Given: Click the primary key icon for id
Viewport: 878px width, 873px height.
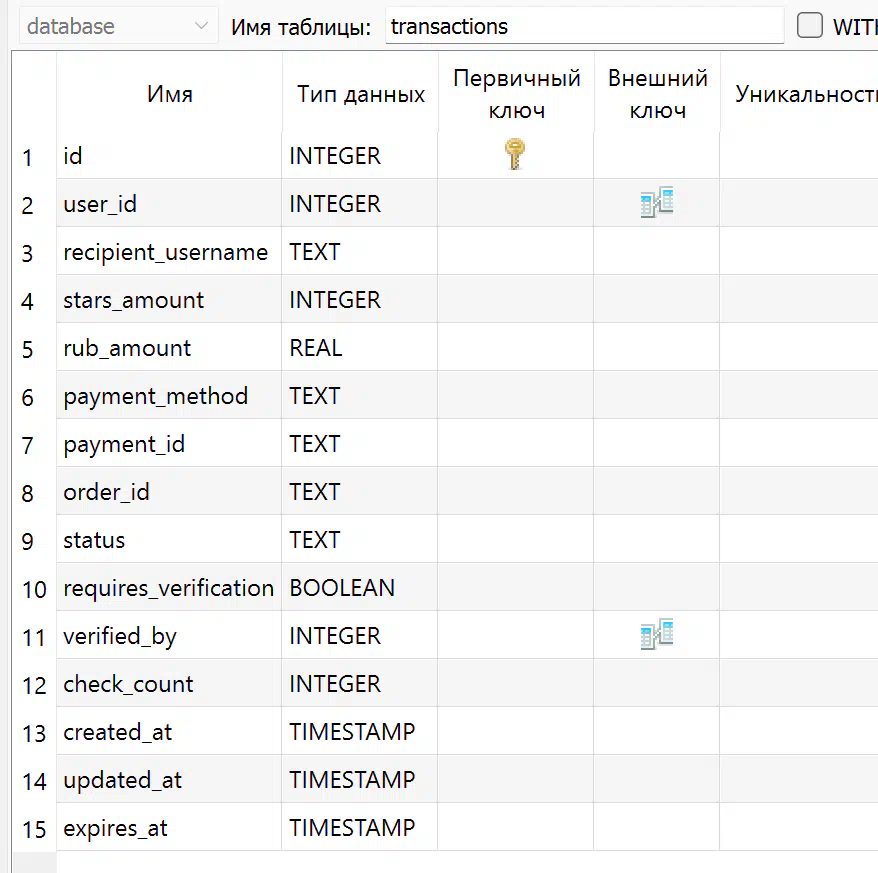Looking at the screenshot, I should [515, 154].
